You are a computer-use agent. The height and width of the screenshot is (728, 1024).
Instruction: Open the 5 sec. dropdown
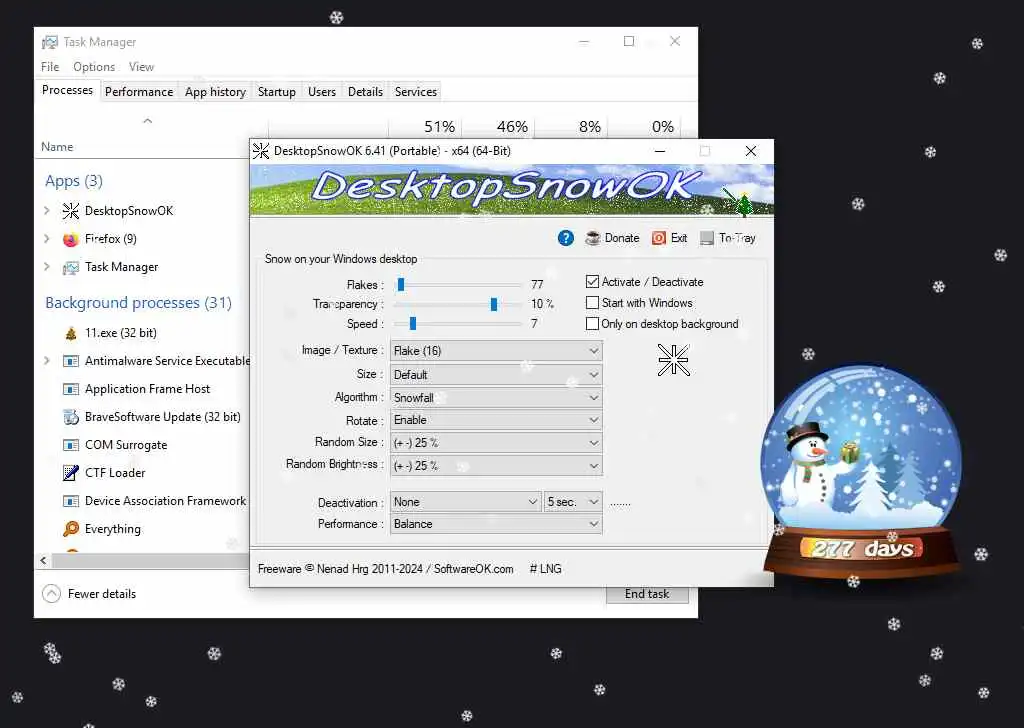pyautogui.click(x=573, y=502)
